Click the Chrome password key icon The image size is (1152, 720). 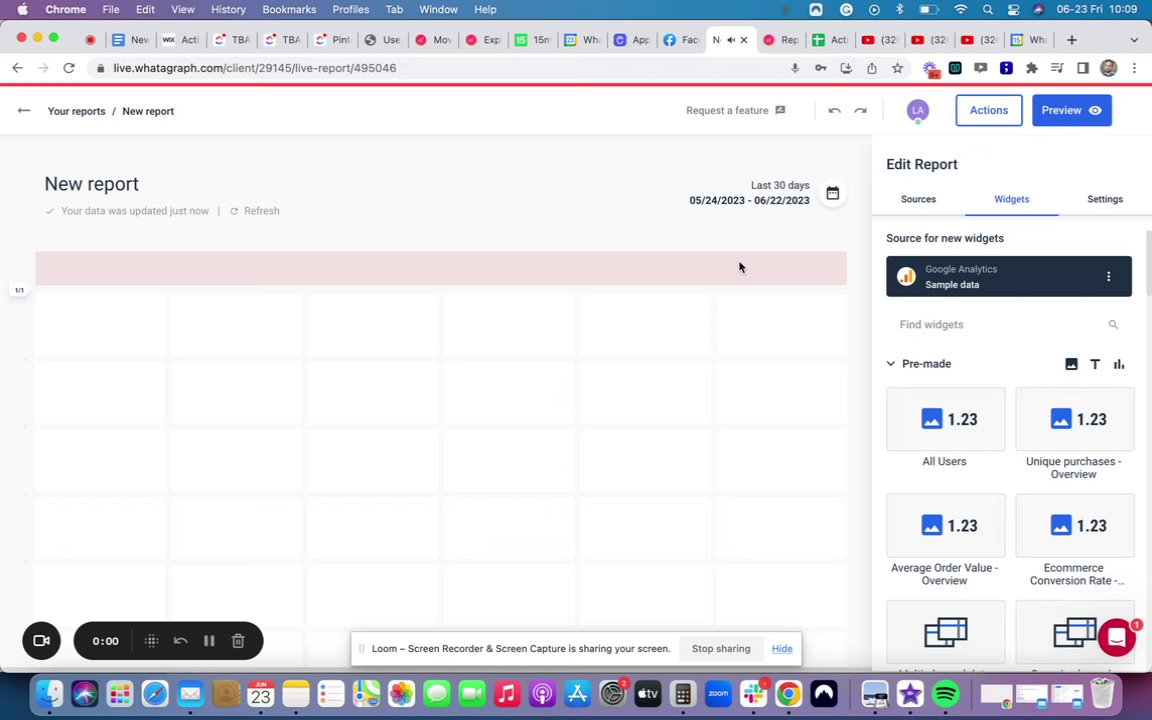click(x=820, y=68)
